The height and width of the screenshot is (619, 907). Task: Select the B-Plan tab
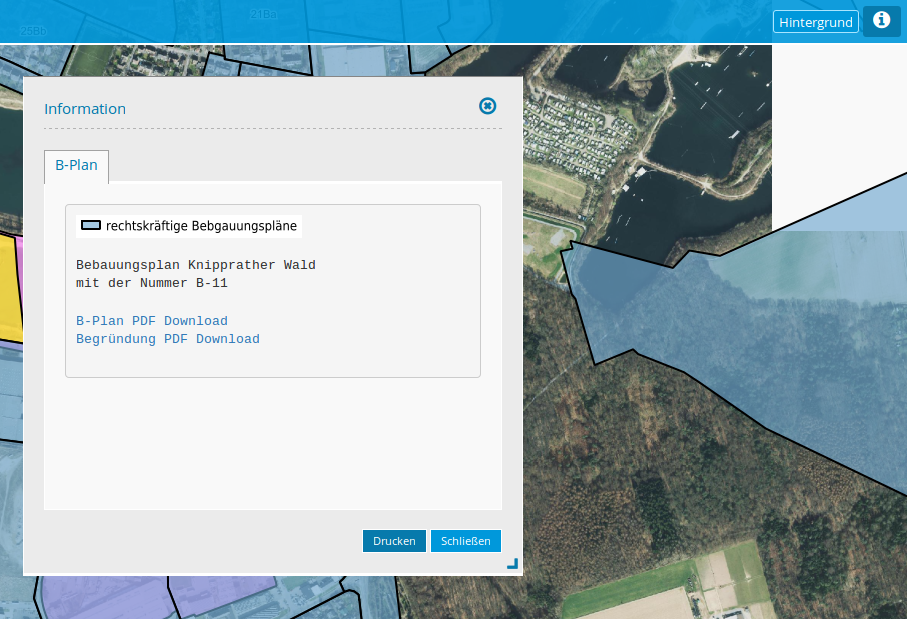click(76, 166)
